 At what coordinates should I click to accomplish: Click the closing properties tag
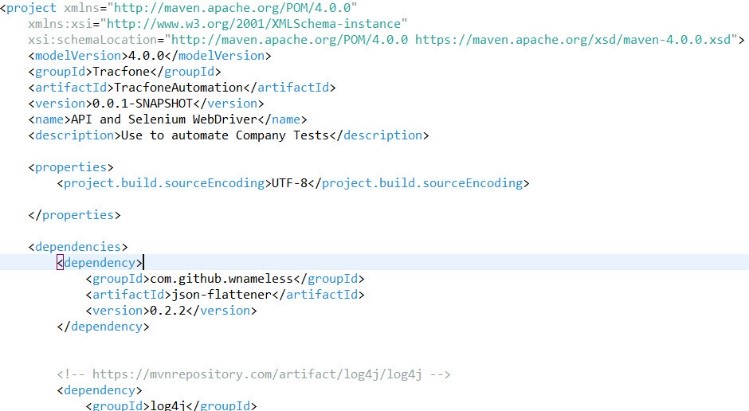tap(74, 215)
